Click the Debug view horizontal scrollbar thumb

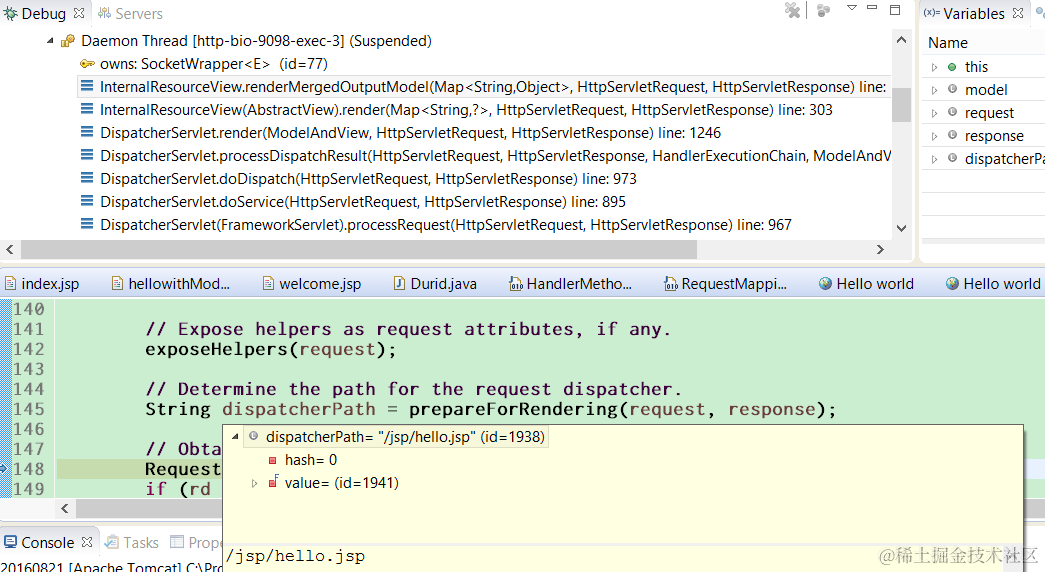point(359,249)
